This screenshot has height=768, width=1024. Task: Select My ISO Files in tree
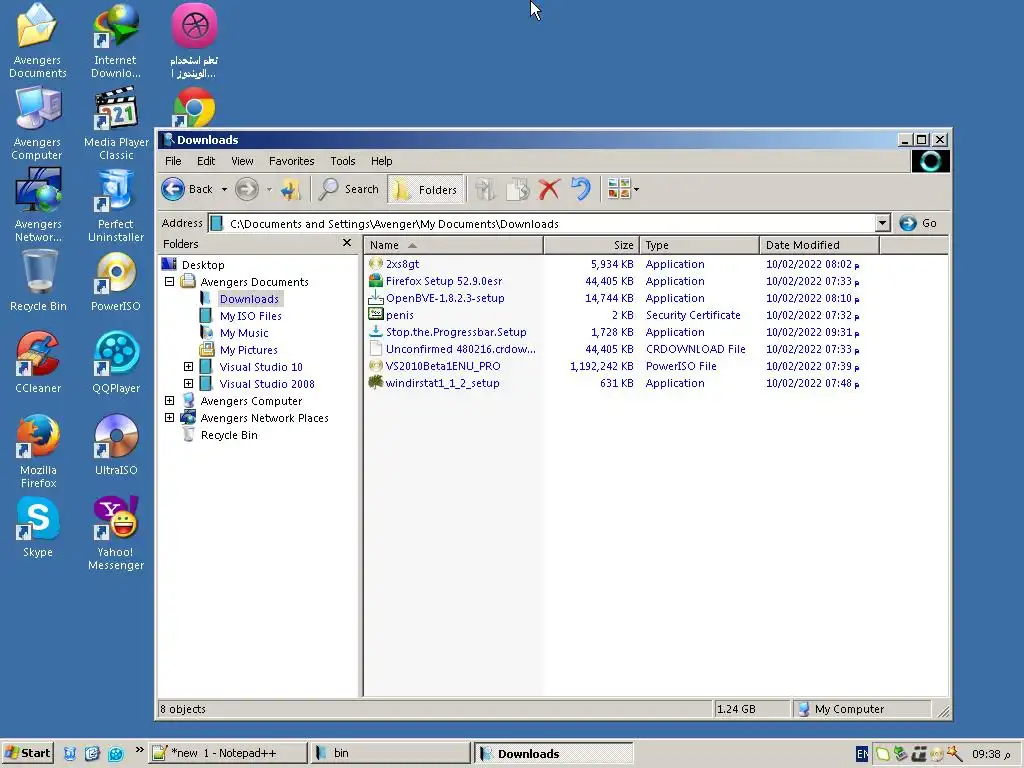tap(250, 315)
